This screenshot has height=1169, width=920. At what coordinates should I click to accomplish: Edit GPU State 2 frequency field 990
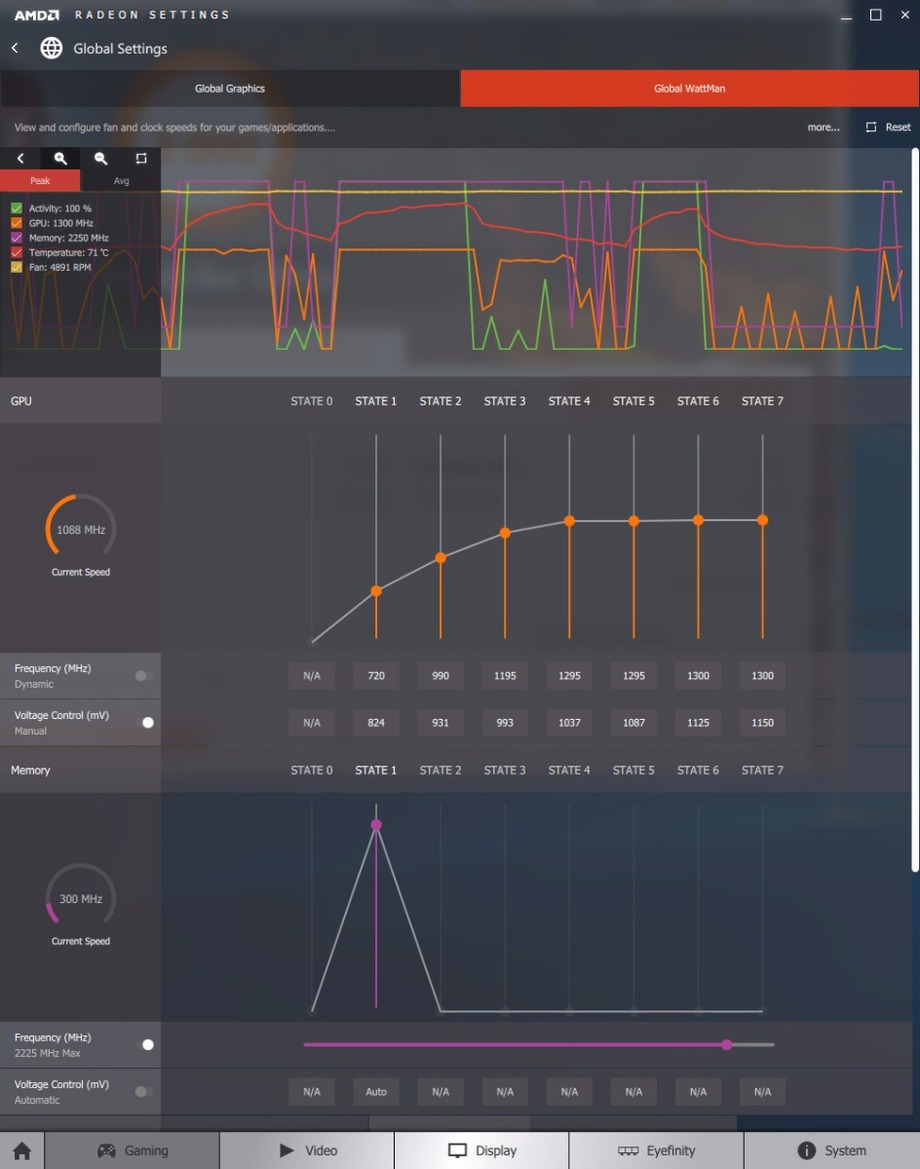tap(441, 675)
